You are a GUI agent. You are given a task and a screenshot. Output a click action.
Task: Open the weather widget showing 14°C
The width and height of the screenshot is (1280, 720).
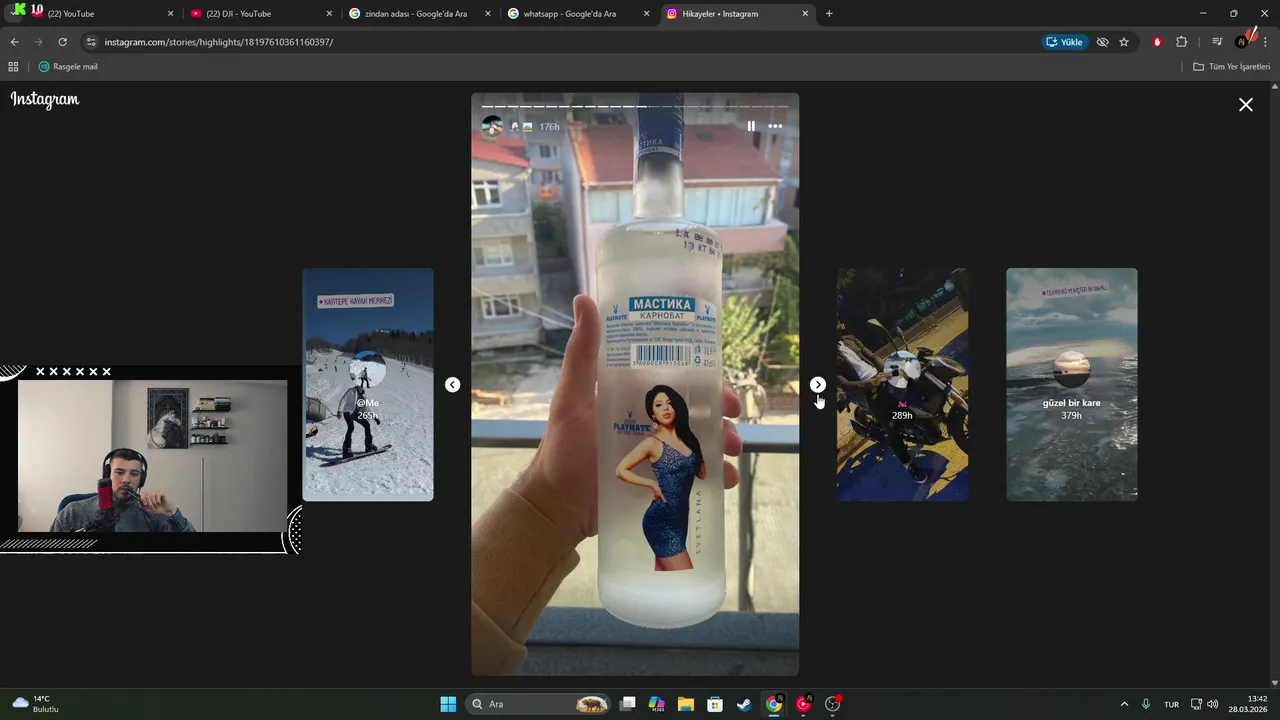click(x=36, y=704)
